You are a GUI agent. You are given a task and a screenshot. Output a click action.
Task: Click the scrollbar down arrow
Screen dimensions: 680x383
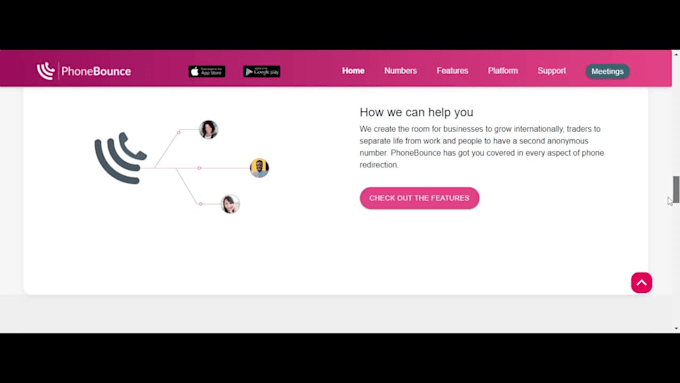tap(676, 329)
